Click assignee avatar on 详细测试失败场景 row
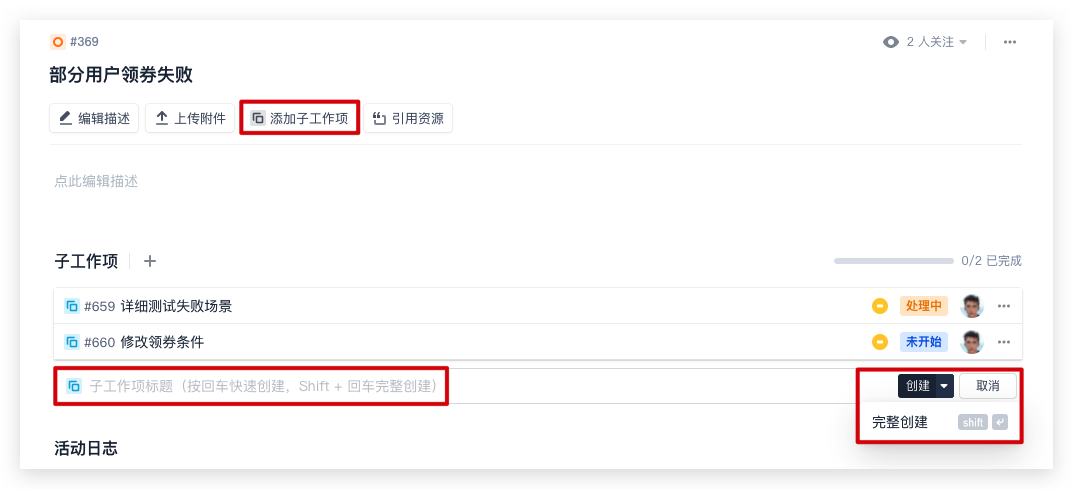 pos(971,306)
